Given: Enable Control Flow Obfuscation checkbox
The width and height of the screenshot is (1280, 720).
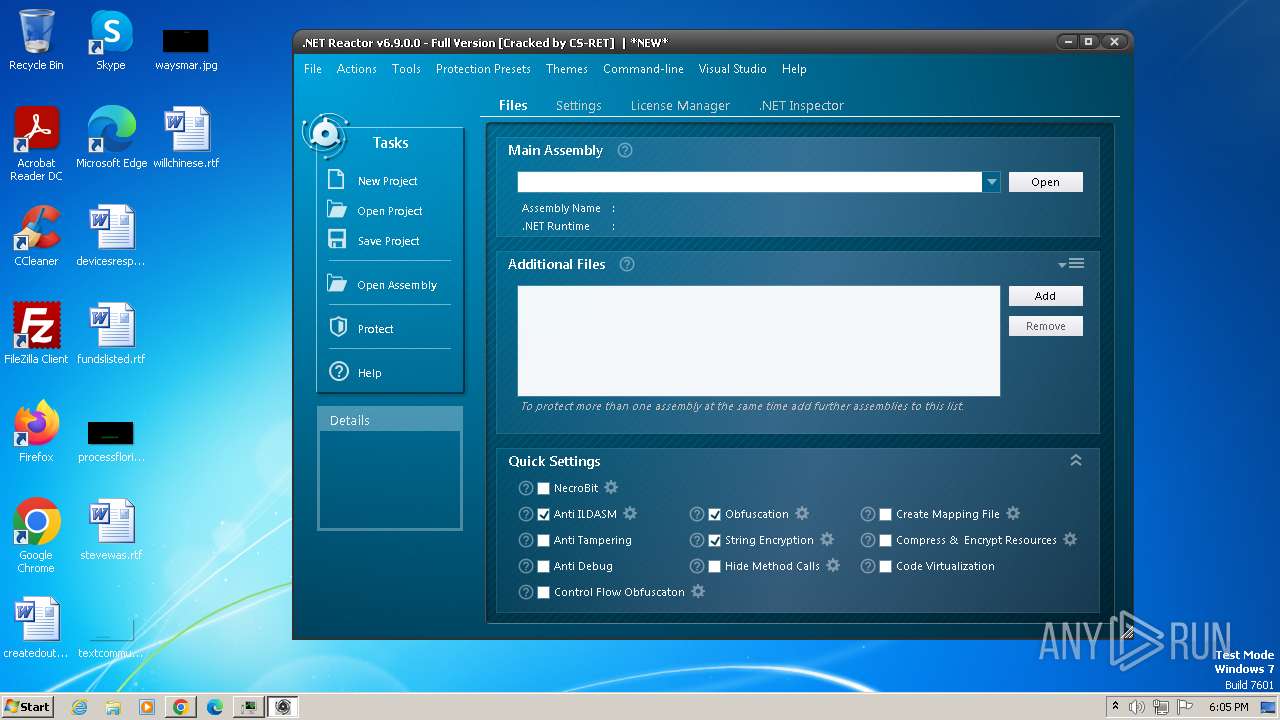Looking at the screenshot, I should point(544,592).
